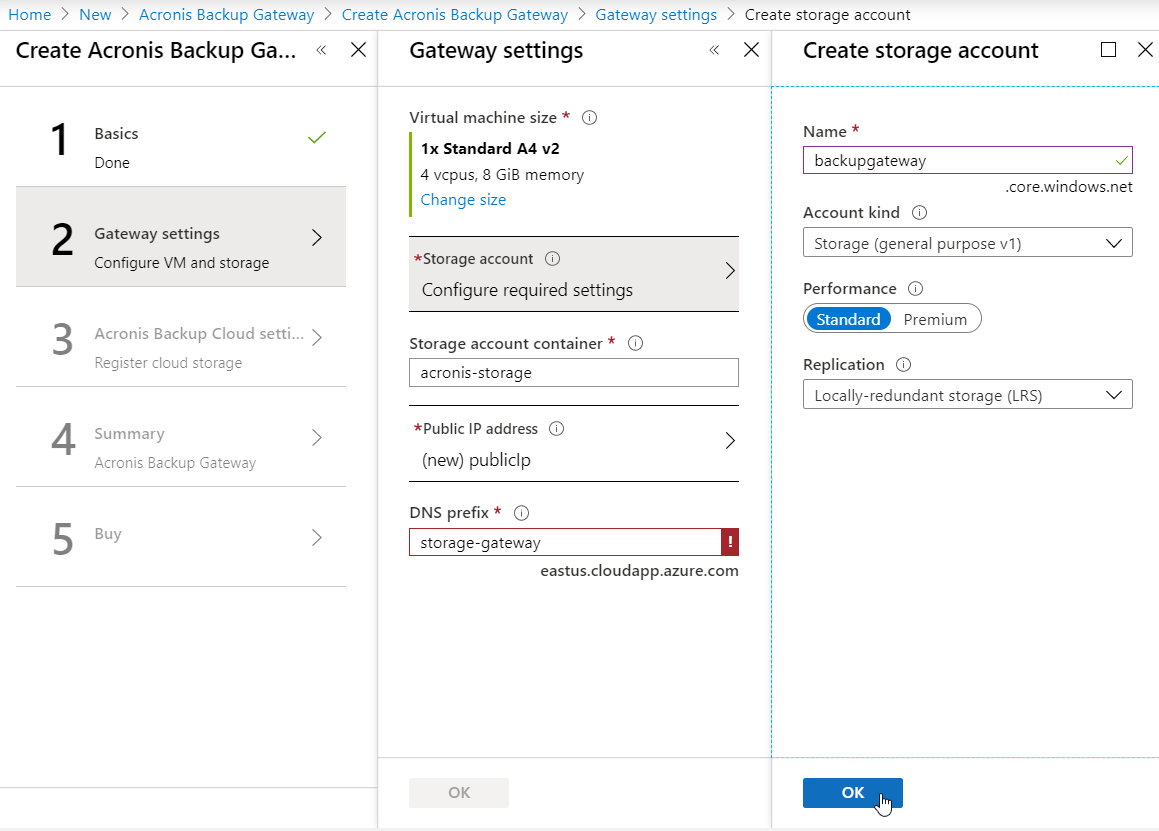The height and width of the screenshot is (831, 1159).
Task: Open the Account kind dropdown
Action: (968, 243)
